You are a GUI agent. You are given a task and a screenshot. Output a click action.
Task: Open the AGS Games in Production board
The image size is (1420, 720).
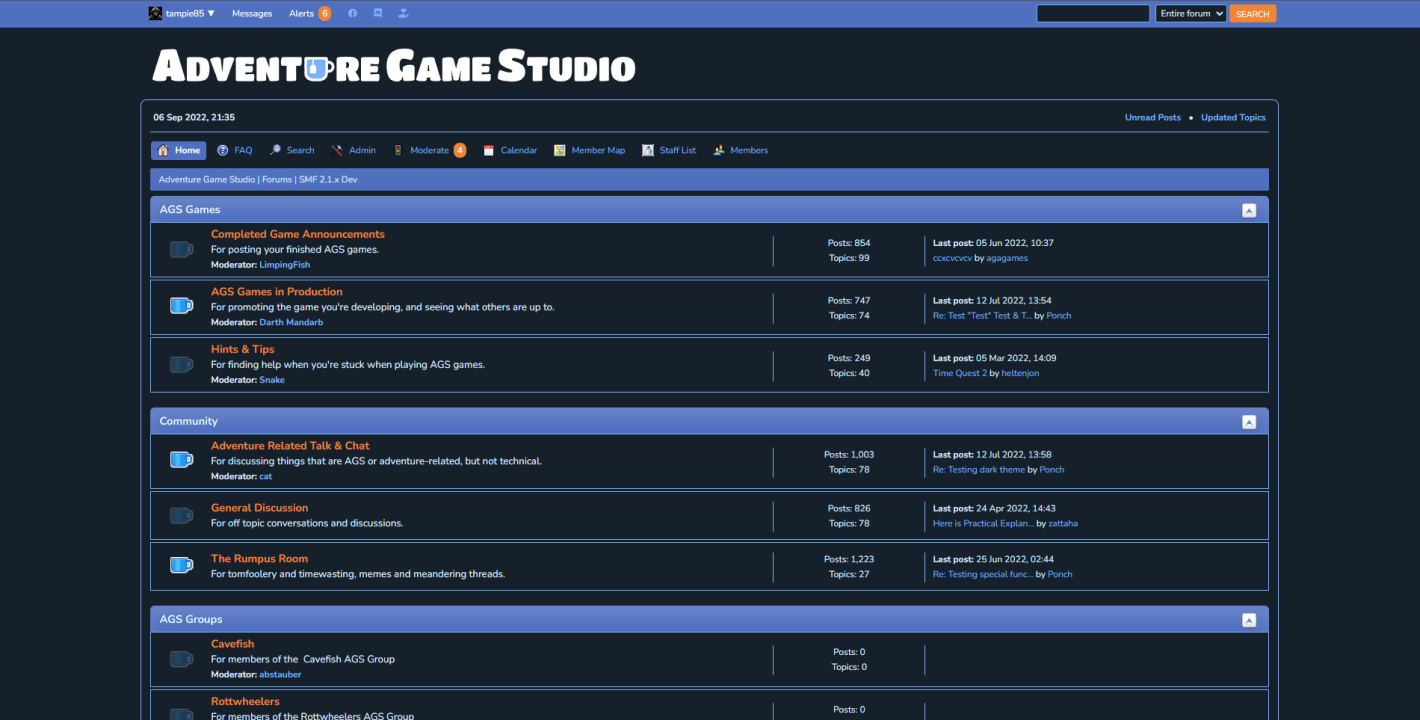point(277,292)
